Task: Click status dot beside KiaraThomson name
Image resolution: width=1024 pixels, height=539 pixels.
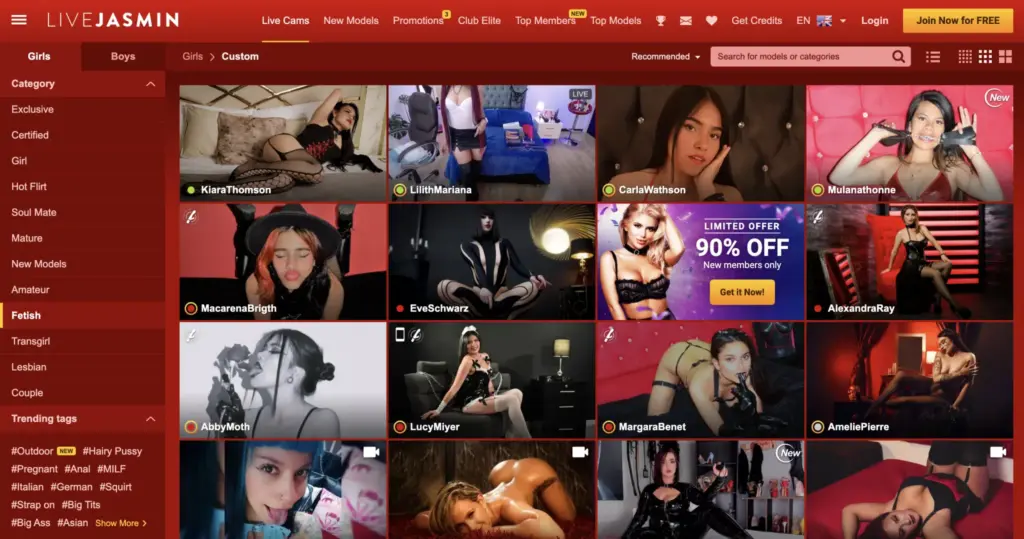Action: 191,190
